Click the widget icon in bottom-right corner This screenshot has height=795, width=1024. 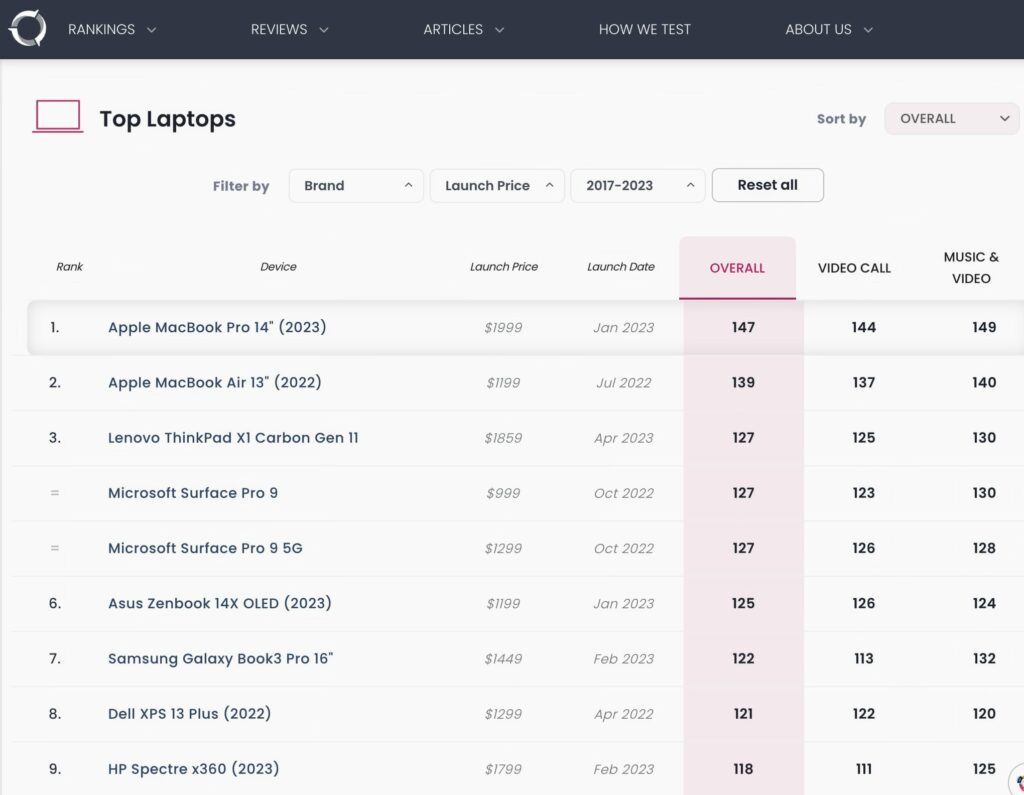click(x=1016, y=782)
